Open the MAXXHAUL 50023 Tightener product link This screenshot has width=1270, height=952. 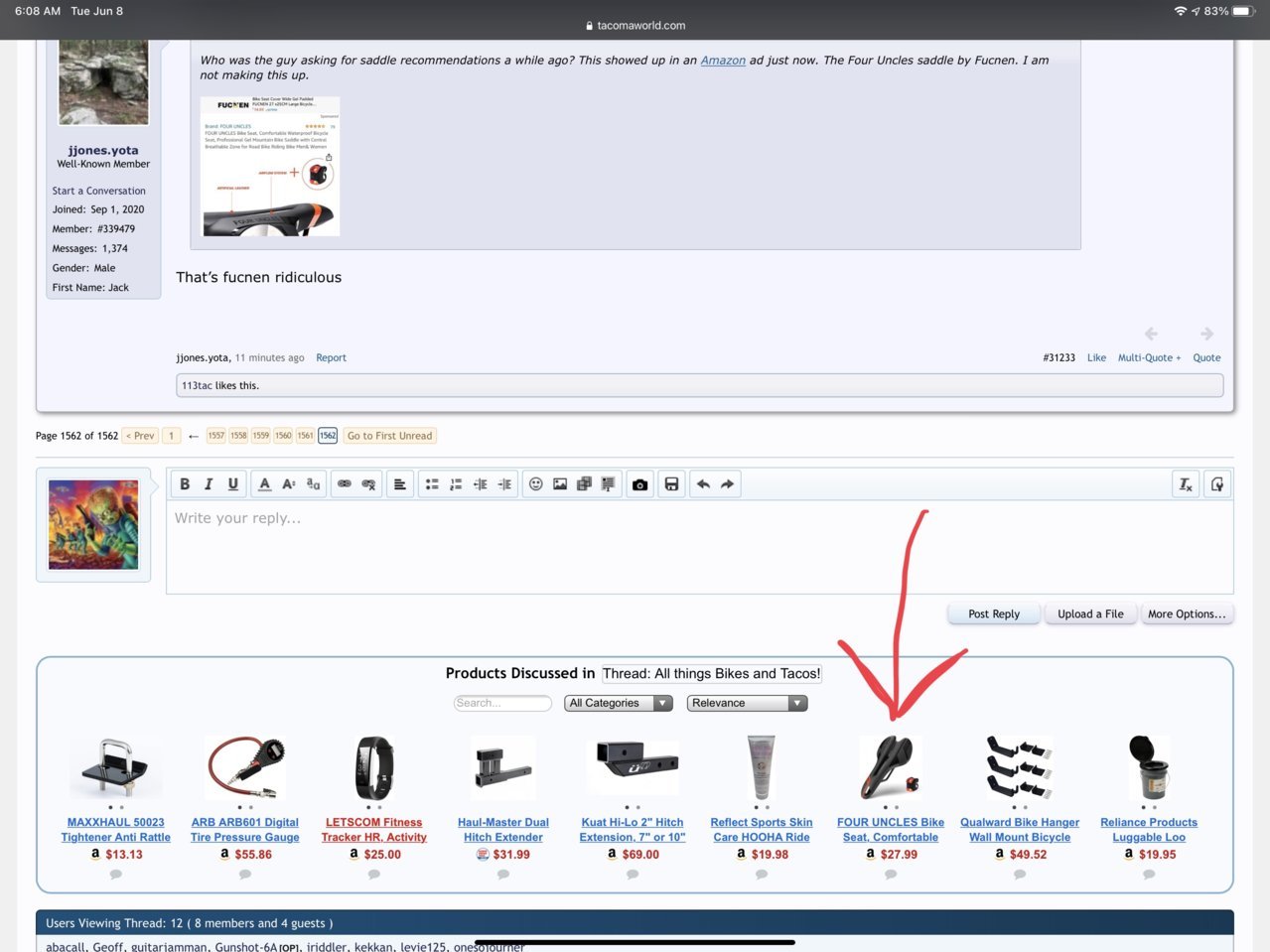115,830
